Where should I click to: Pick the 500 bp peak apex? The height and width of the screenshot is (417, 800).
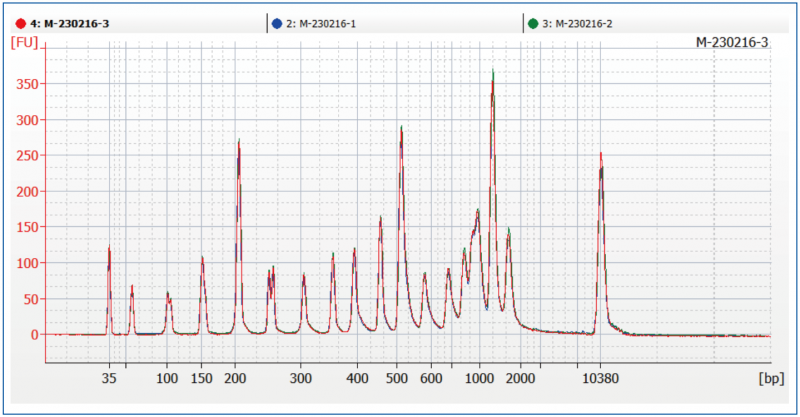[x=400, y=128]
